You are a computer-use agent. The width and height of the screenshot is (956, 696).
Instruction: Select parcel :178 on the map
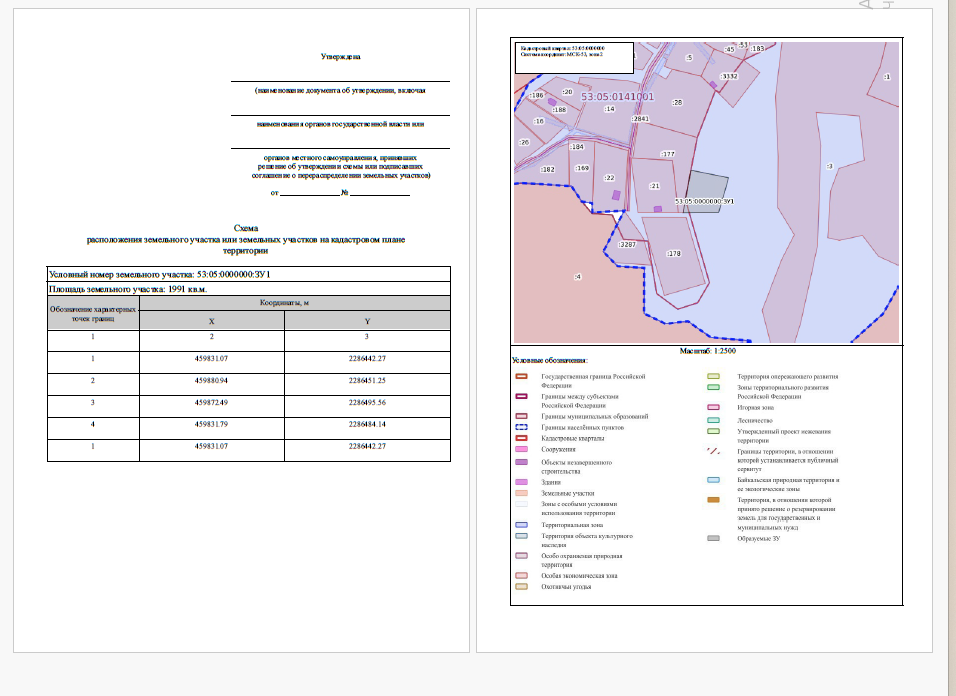coord(676,255)
